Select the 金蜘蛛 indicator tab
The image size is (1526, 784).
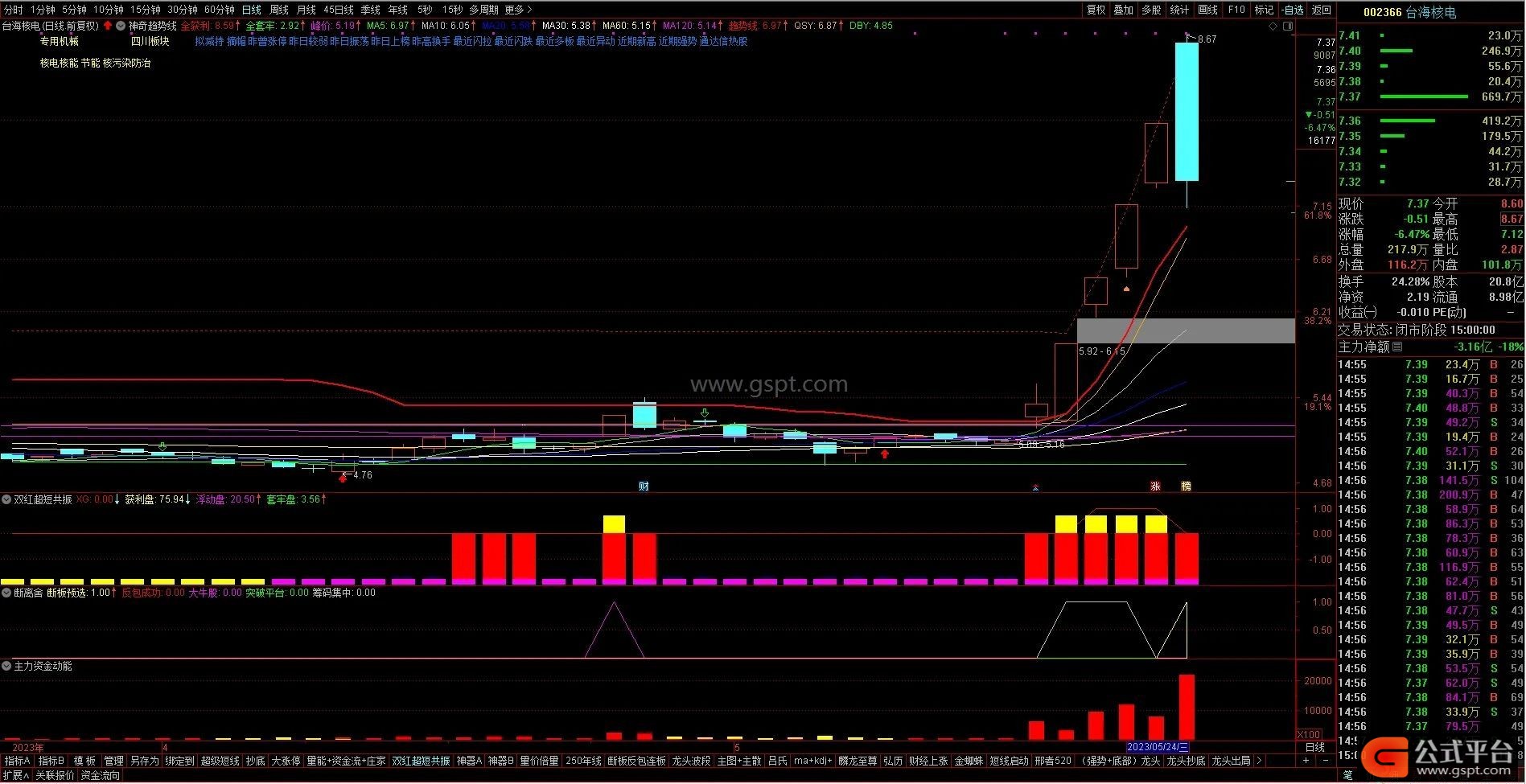click(969, 760)
